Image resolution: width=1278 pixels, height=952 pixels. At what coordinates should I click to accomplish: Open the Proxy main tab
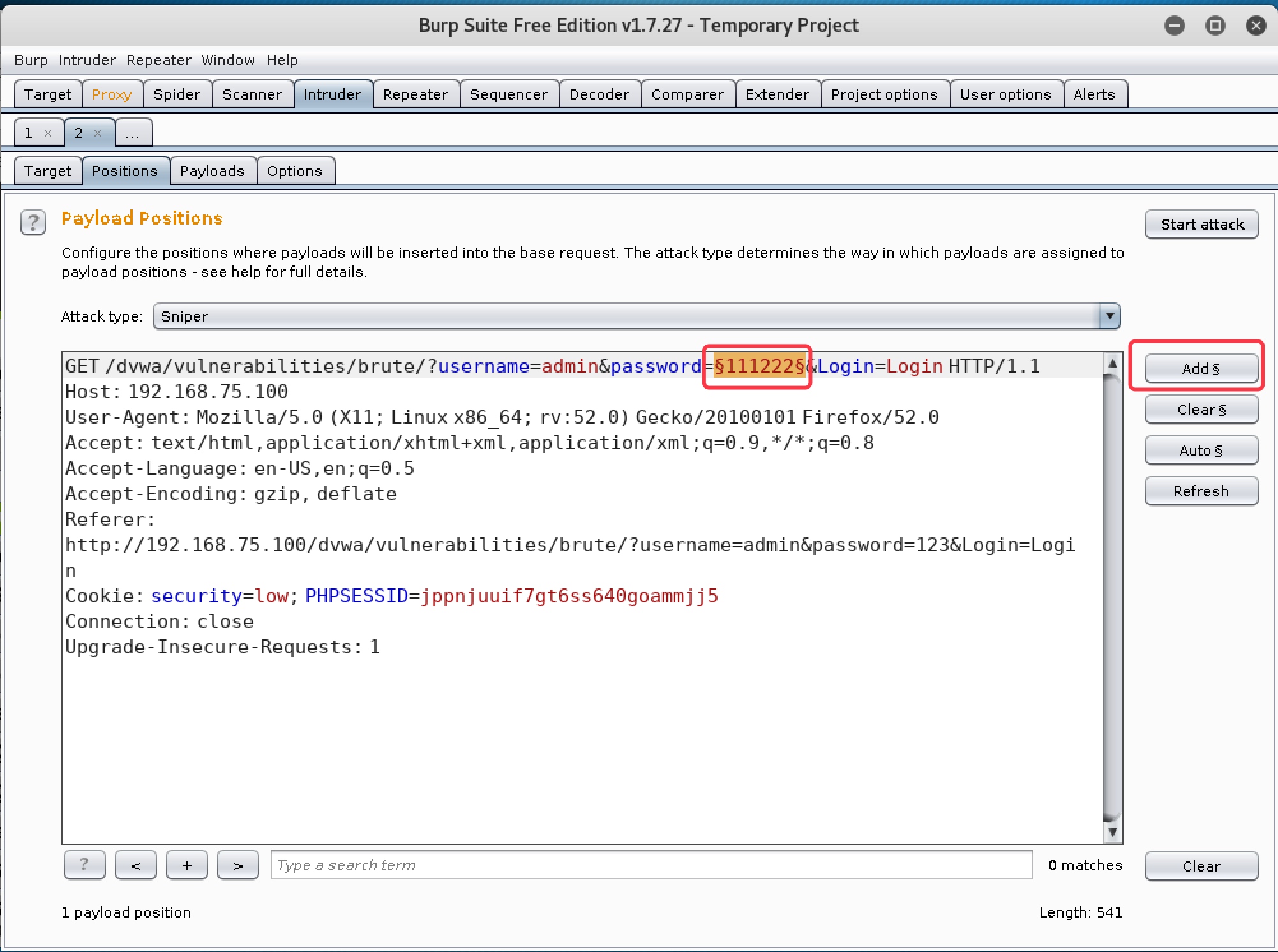click(x=112, y=94)
